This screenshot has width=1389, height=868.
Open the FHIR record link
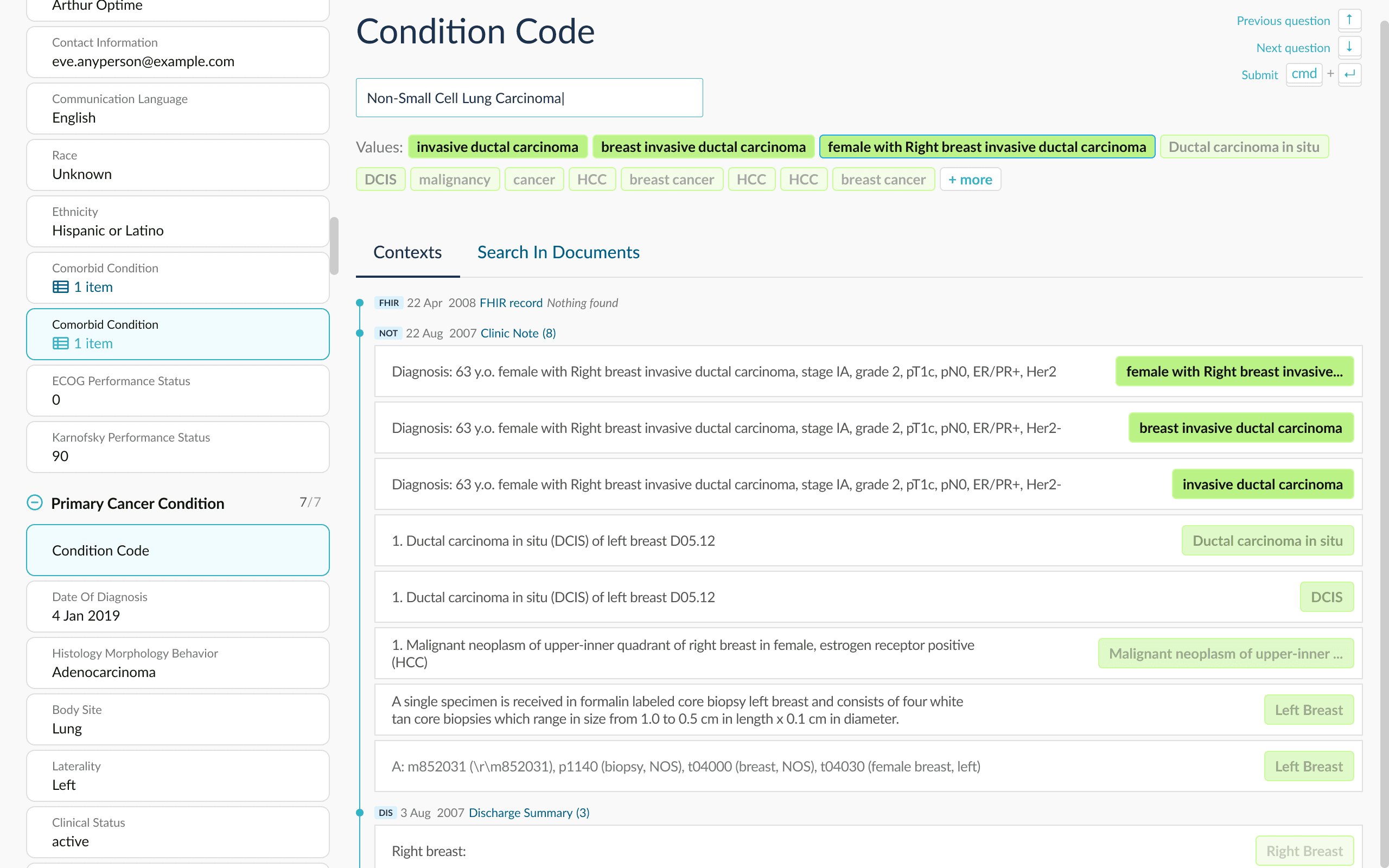click(511, 303)
